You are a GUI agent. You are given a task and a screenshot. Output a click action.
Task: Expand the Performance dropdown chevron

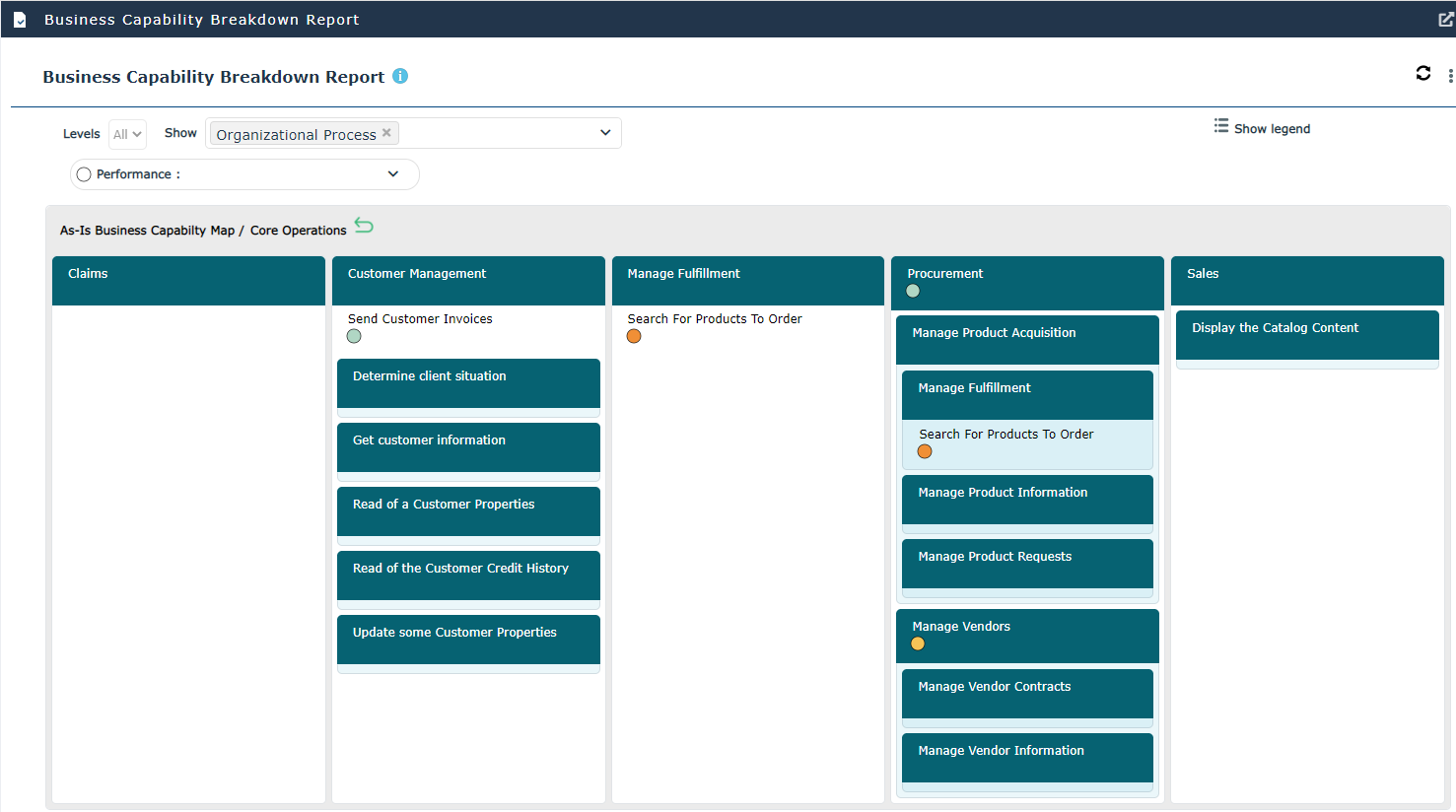[x=393, y=174]
